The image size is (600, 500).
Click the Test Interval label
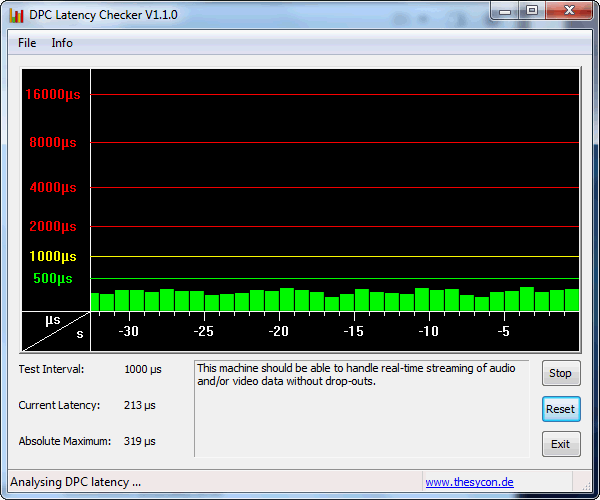51,369
